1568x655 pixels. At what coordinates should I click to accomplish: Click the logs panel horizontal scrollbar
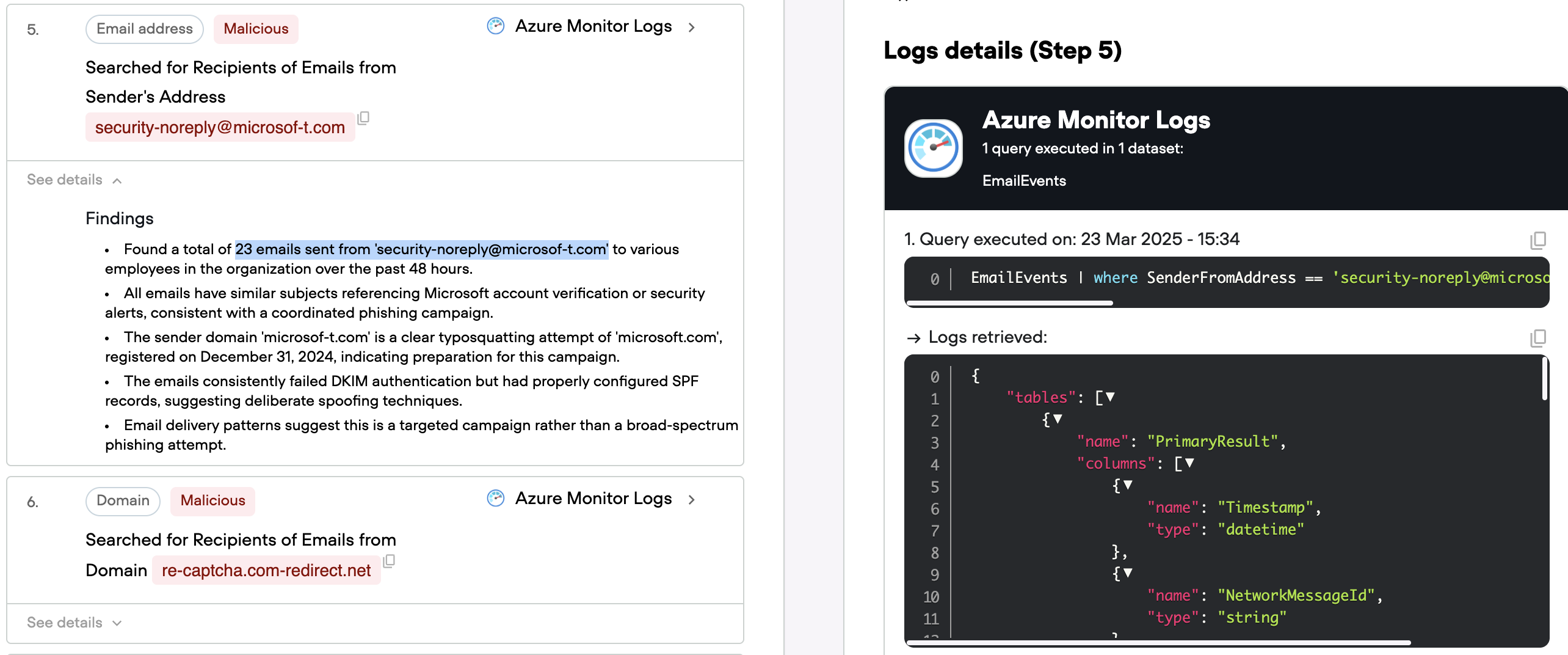tap(1159, 643)
